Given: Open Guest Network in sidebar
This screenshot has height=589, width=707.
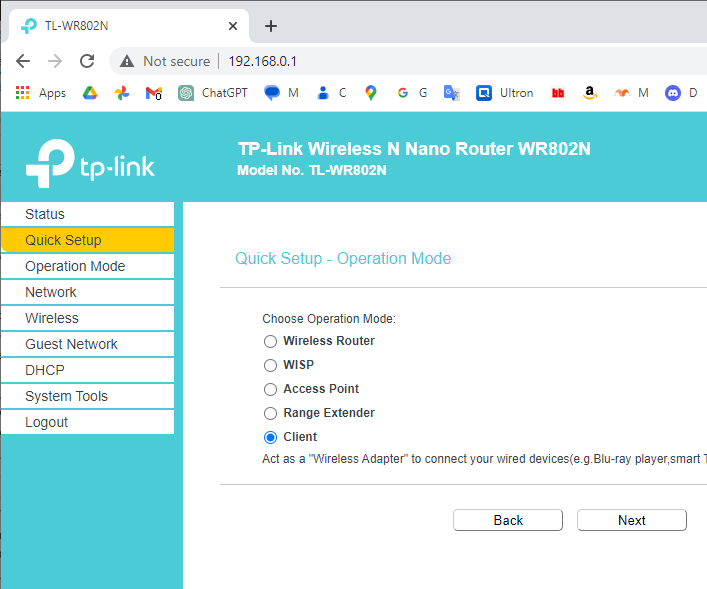Looking at the screenshot, I should pos(88,344).
